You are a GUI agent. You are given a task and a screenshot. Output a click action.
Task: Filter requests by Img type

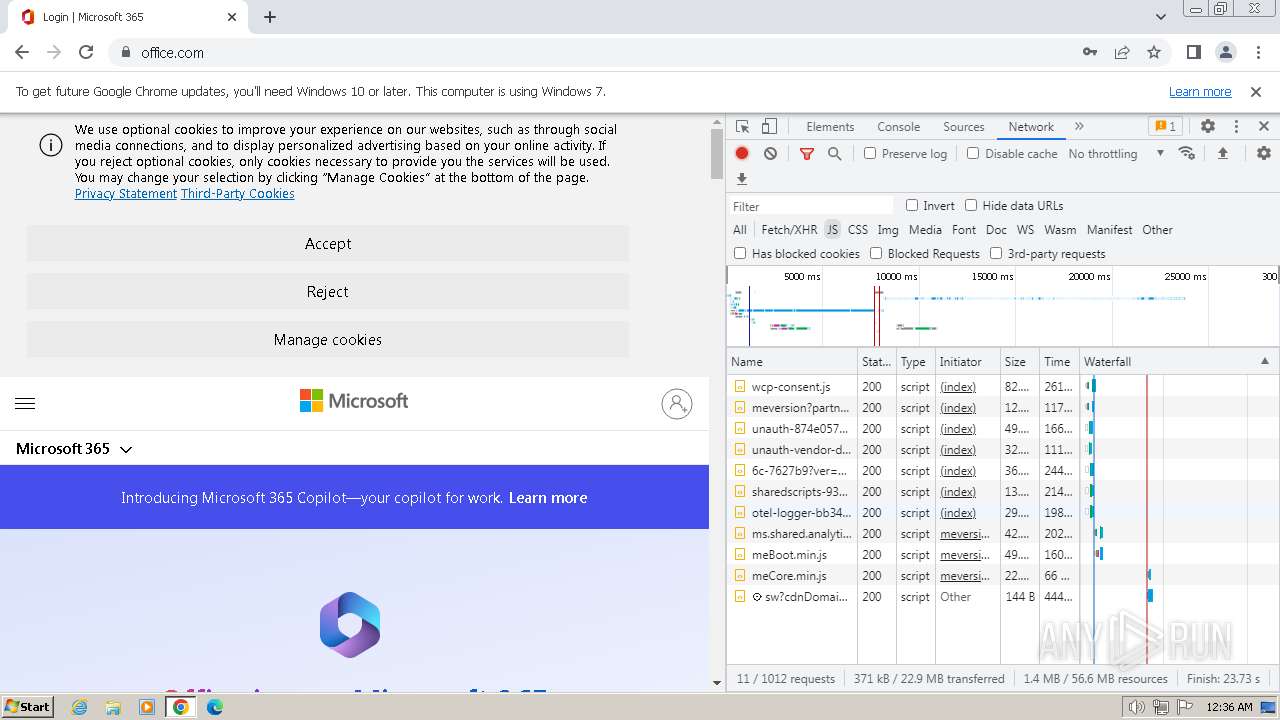pos(888,229)
